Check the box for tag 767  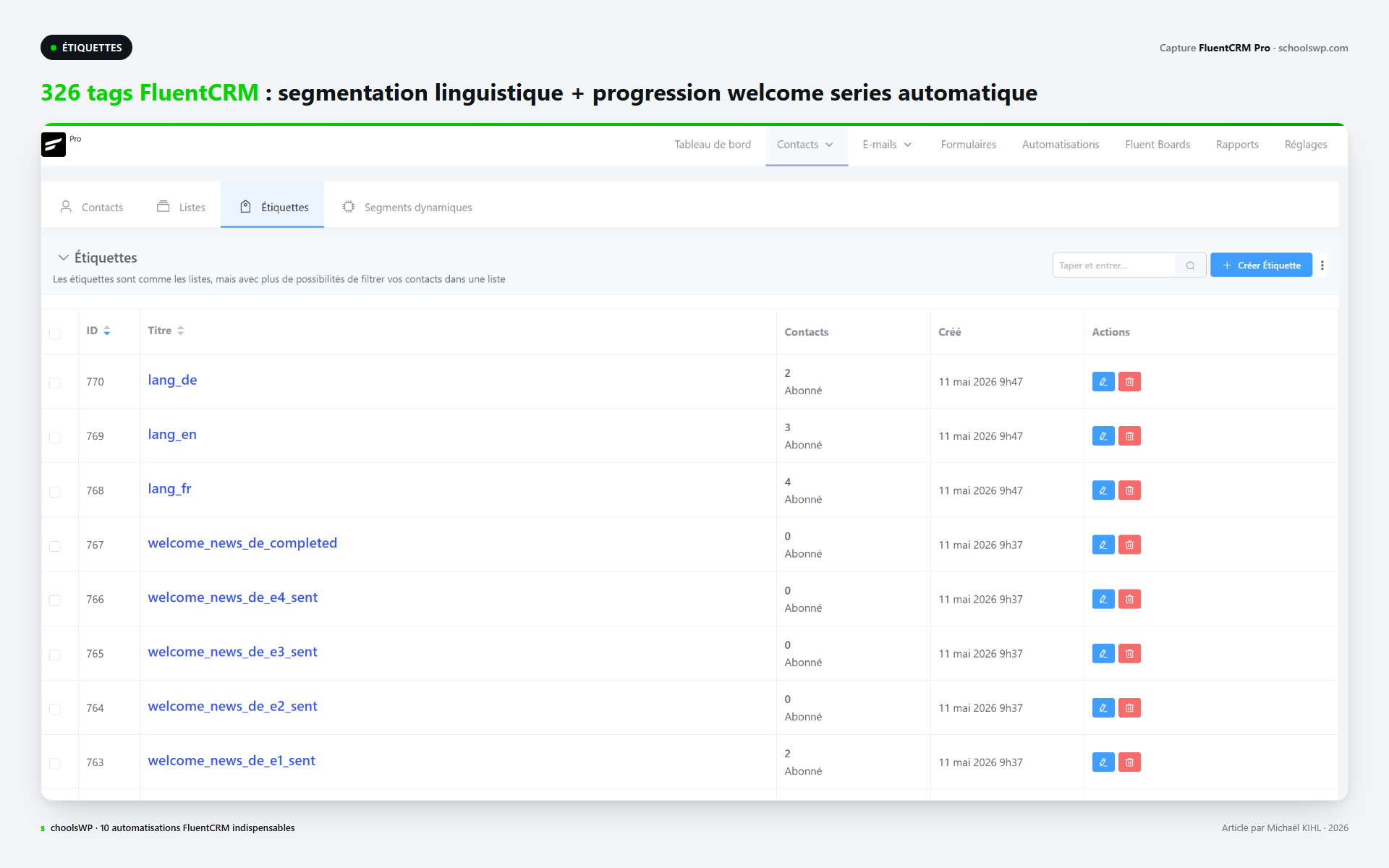pos(55,546)
